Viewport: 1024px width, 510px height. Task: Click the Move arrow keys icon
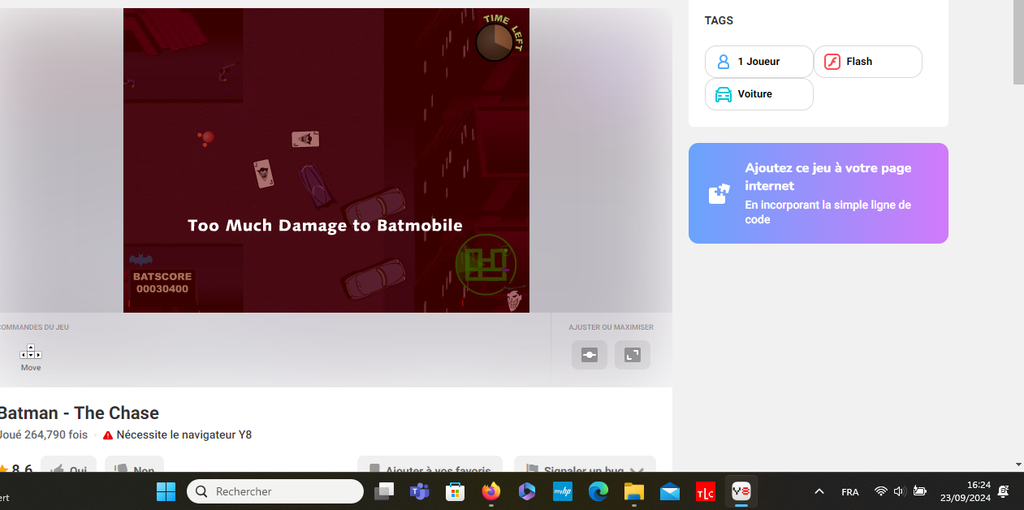pyautogui.click(x=31, y=351)
